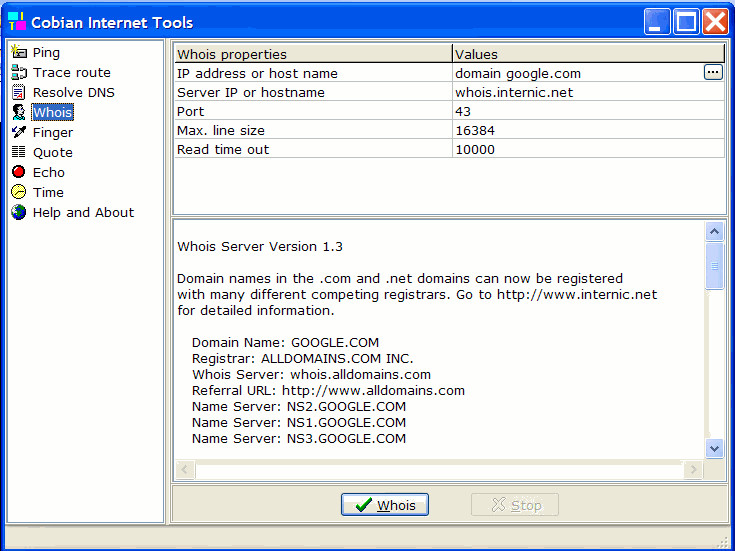Edit the 'domain google.com' value field
Viewport: 735px width, 551px height.
pos(578,73)
